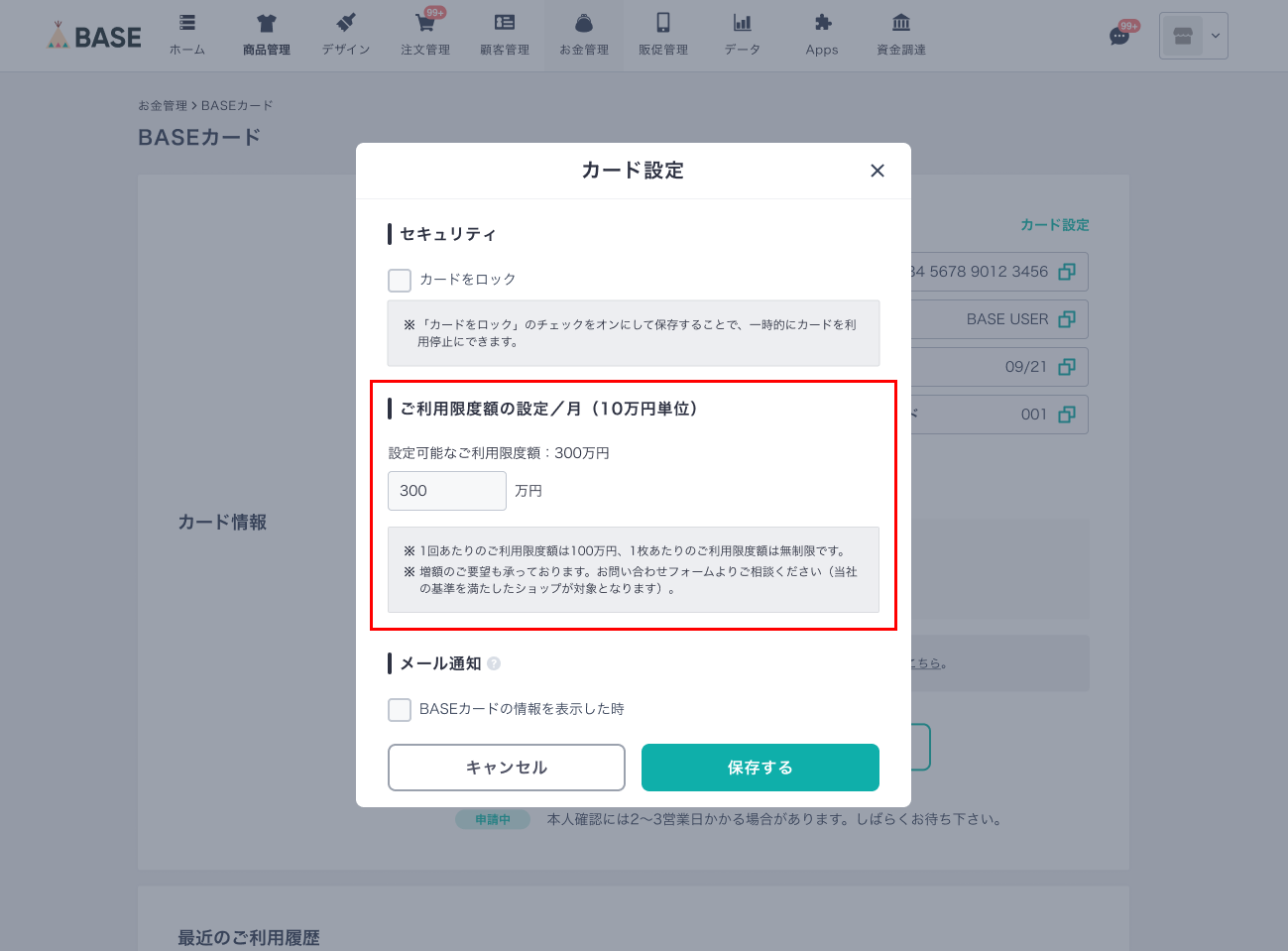The height and width of the screenshot is (951, 1288).
Task: Open 資金調達 bank icon
Action: 900,23
